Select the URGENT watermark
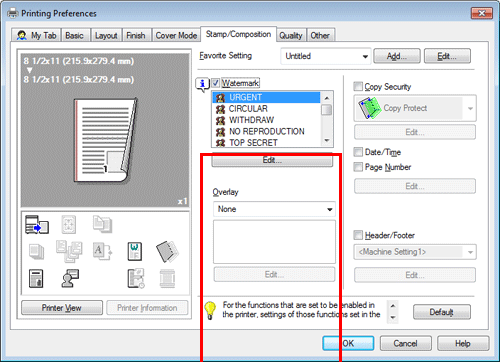This screenshot has width=500, height=362. [x=266, y=97]
